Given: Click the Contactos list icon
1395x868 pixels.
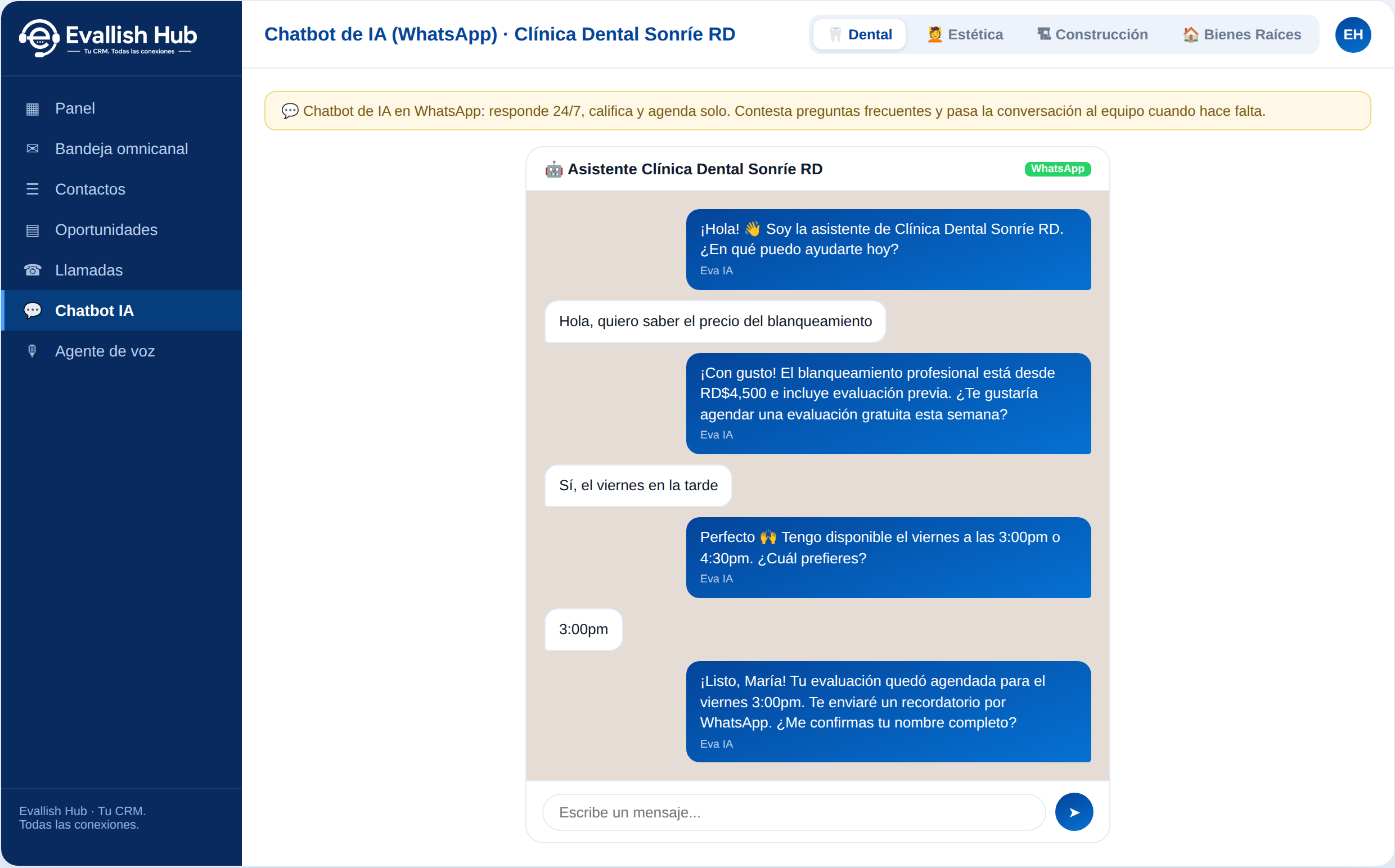Looking at the screenshot, I should [32, 189].
